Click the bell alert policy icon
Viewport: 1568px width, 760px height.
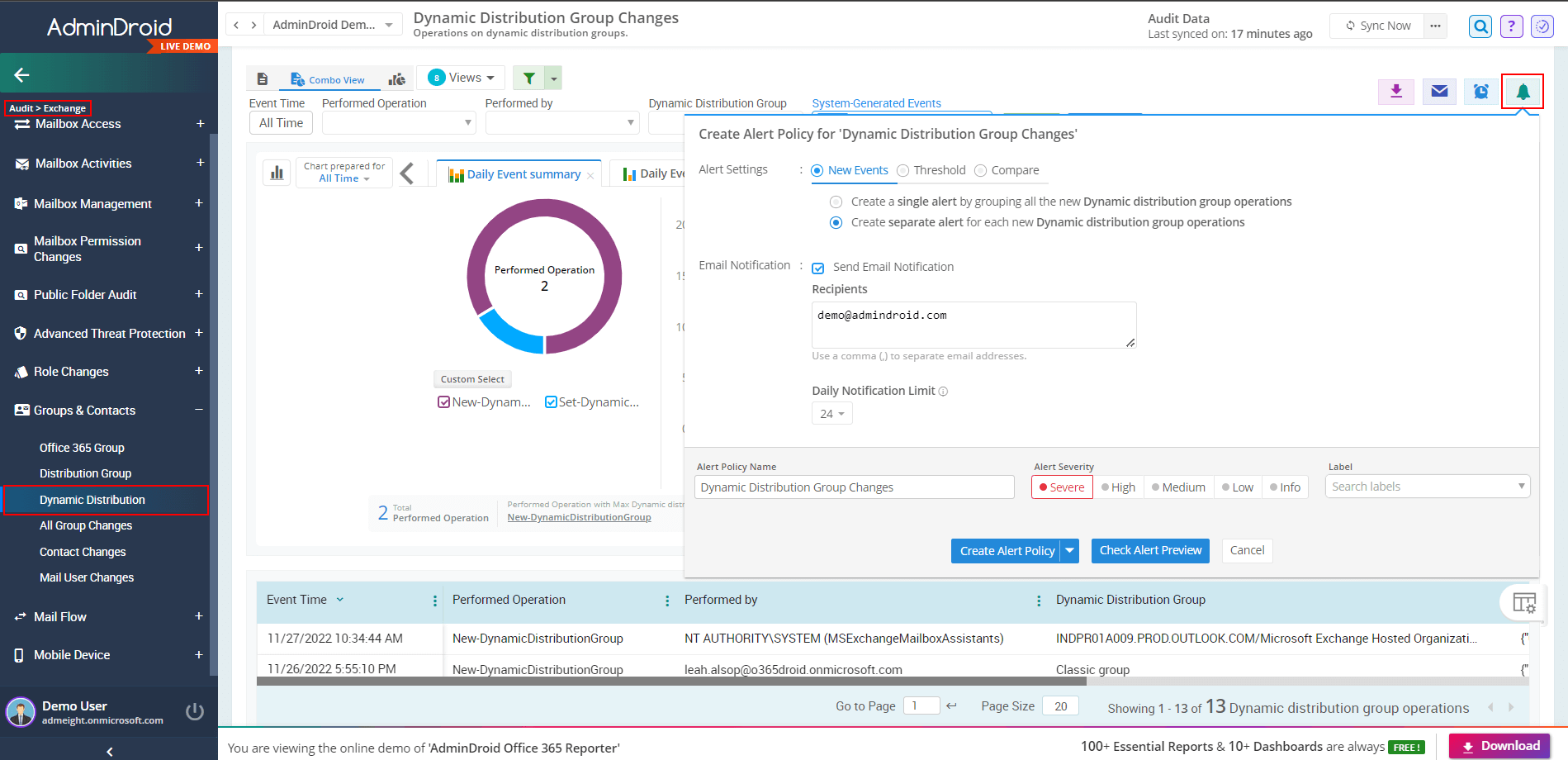pyautogui.click(x=1522, y=92)
